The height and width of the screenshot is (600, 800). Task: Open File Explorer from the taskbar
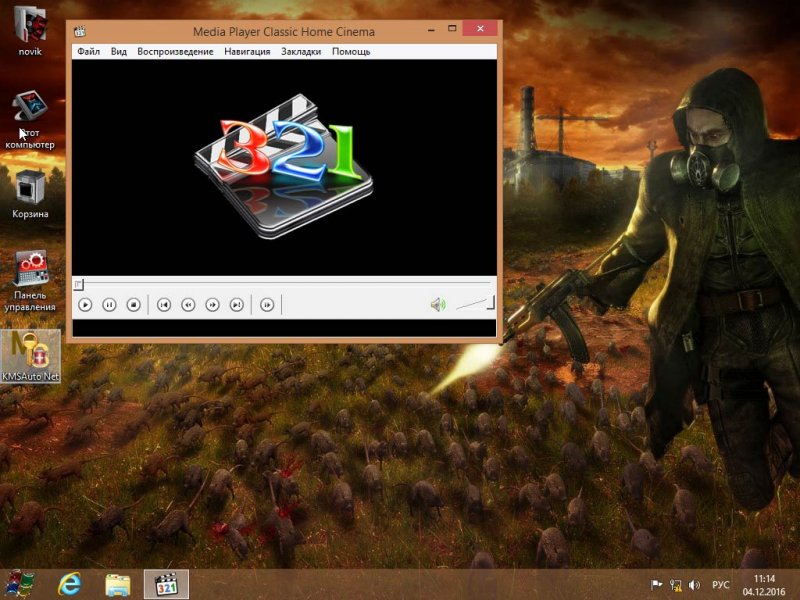[x=117, y=585]
